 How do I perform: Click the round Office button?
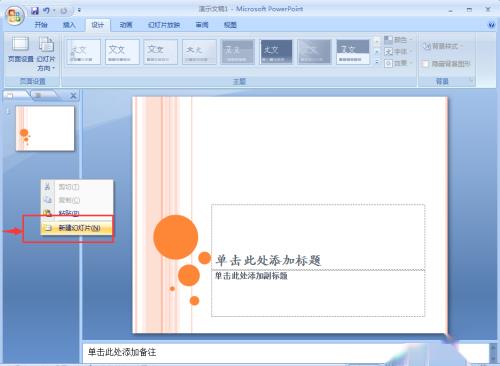coord(14,16)
